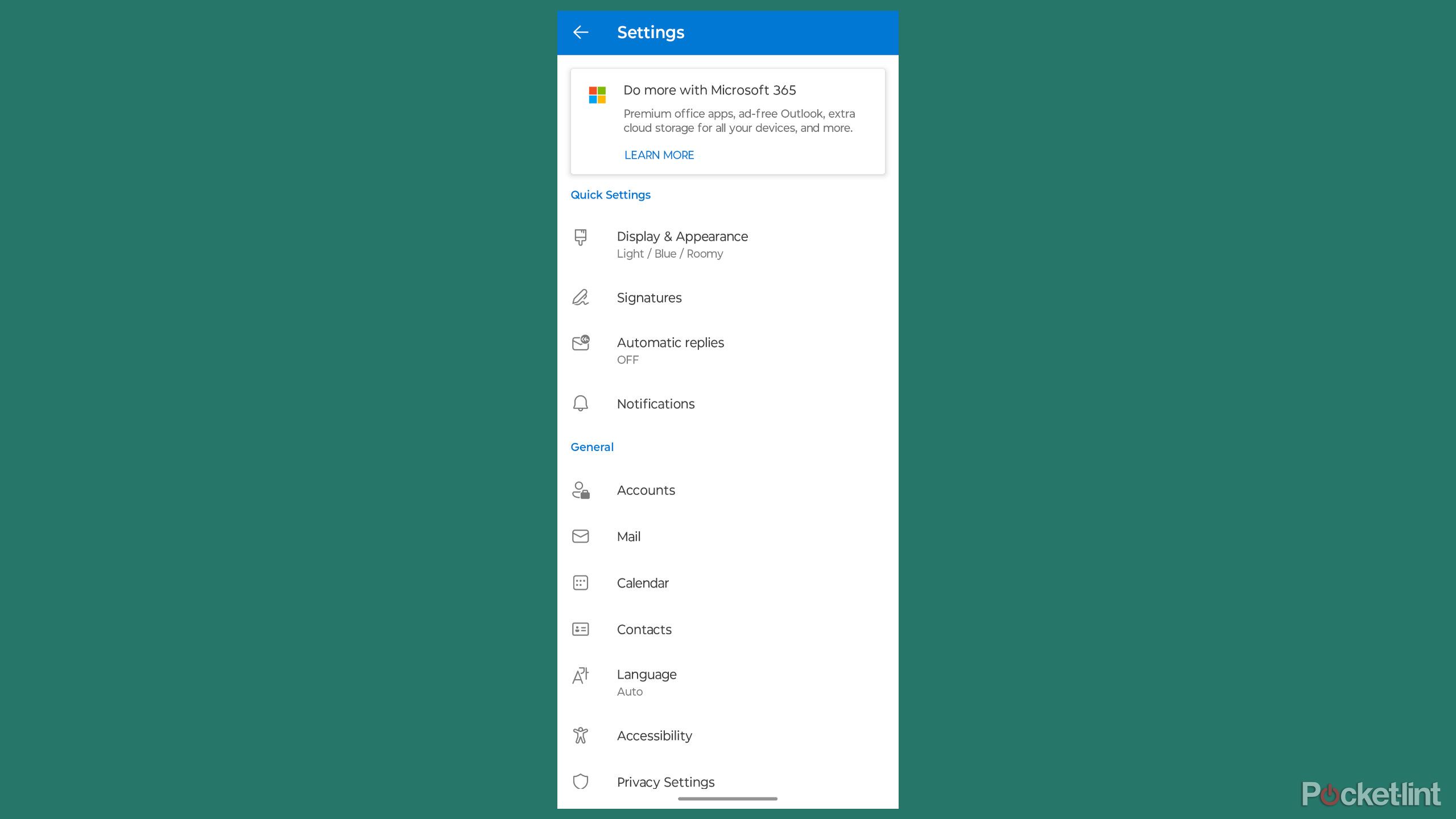Toggle Notifications enabled or disabled
The width and height of the screenshot is (1456, 819).
coord(655,403)
